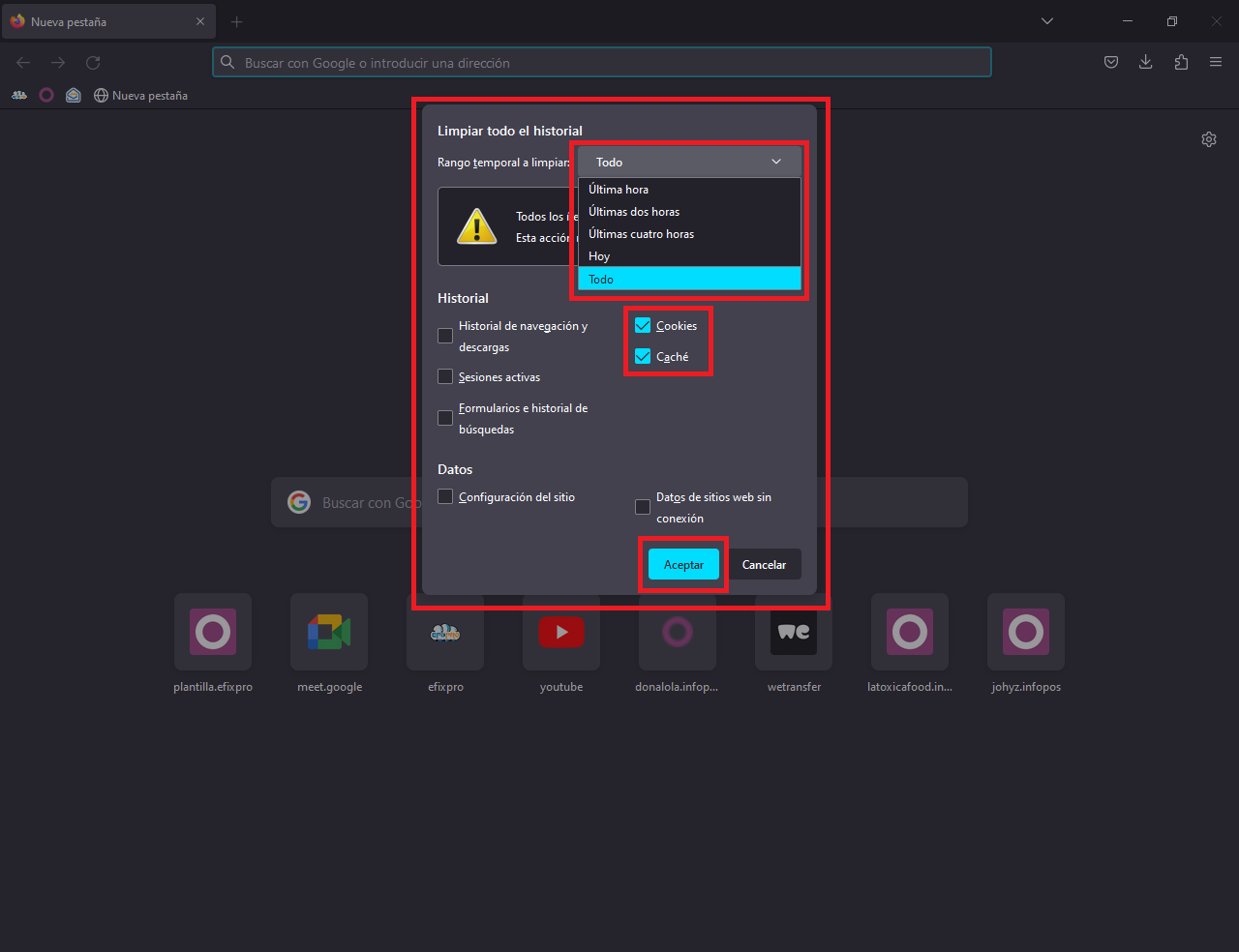Open a new tab with plus button
Image resolution: width=1239 pixels, height=952 pixels.
pyautogui.click(x=237, y=21)
